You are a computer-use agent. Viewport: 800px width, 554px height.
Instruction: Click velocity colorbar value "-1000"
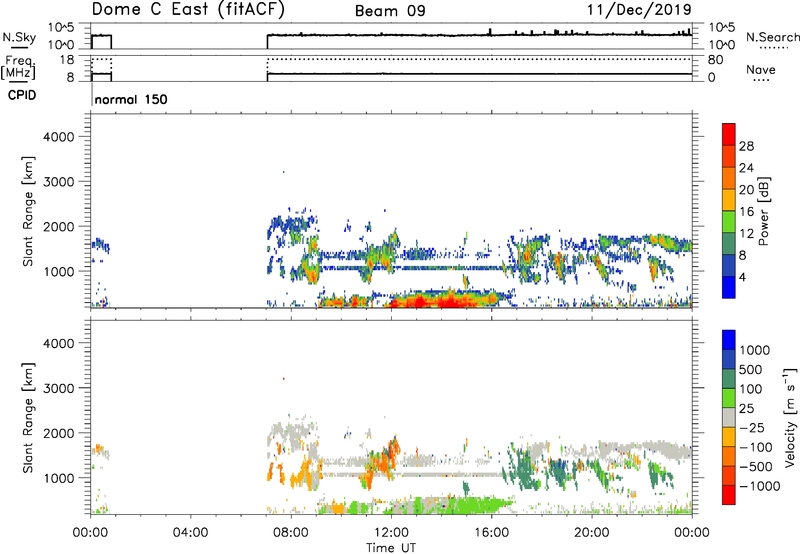[760, 486]
